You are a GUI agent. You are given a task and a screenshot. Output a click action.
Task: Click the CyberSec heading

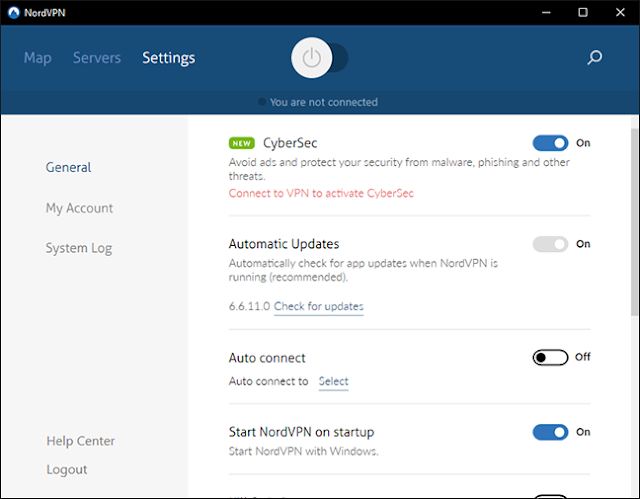tap(290, 143)
